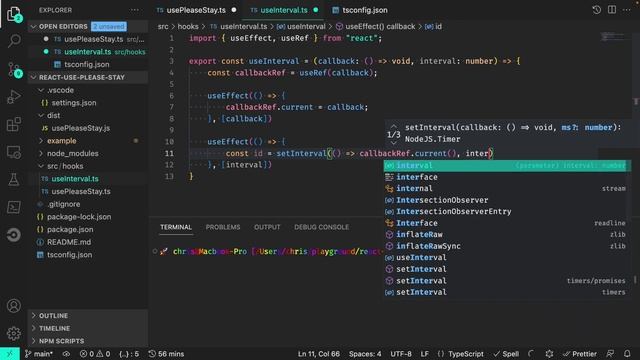Open the Explorer view in activity bar
Image resolution: width=640 pixels, height=360 pixels.
[13, 14]
